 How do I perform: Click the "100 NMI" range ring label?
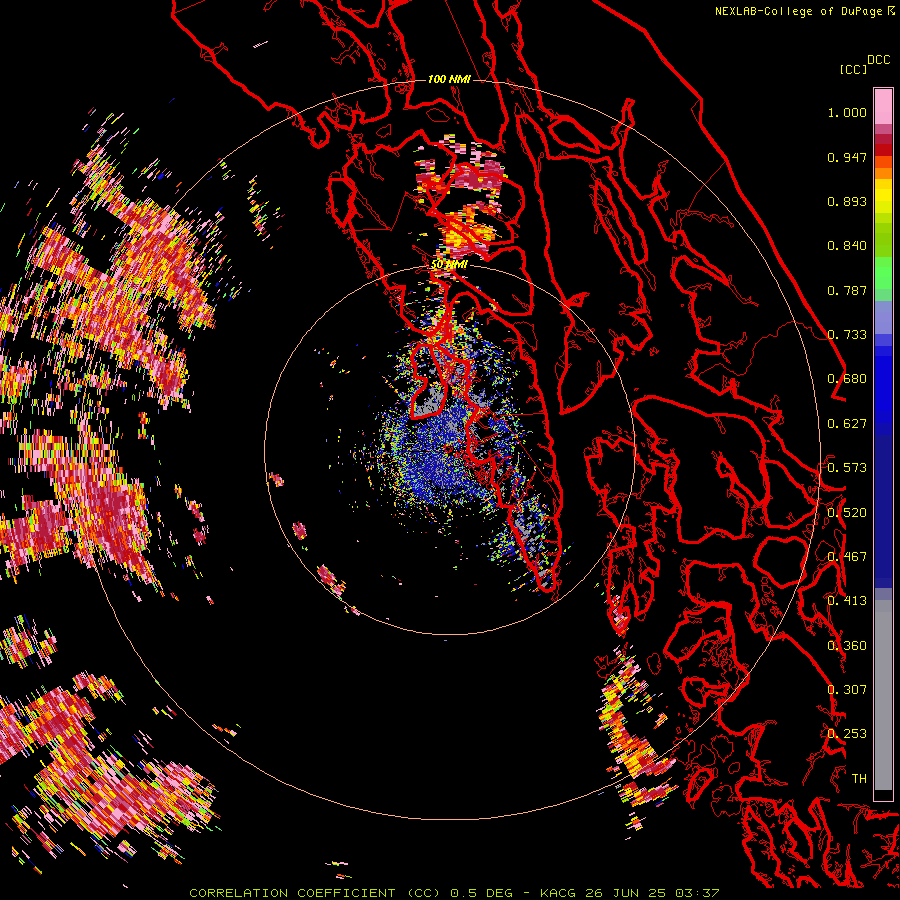(x=449, y=79)
